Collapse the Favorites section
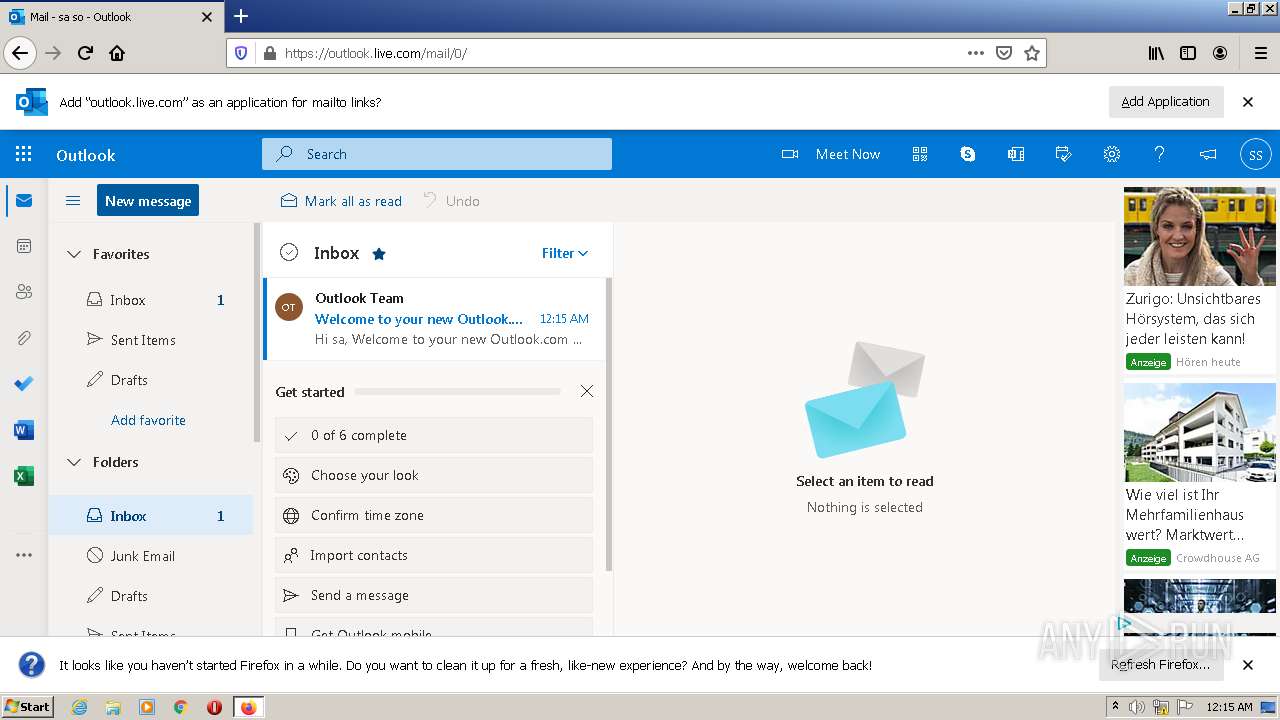The width and height of the screenshot is (1280, 720). tap(74, 254)
